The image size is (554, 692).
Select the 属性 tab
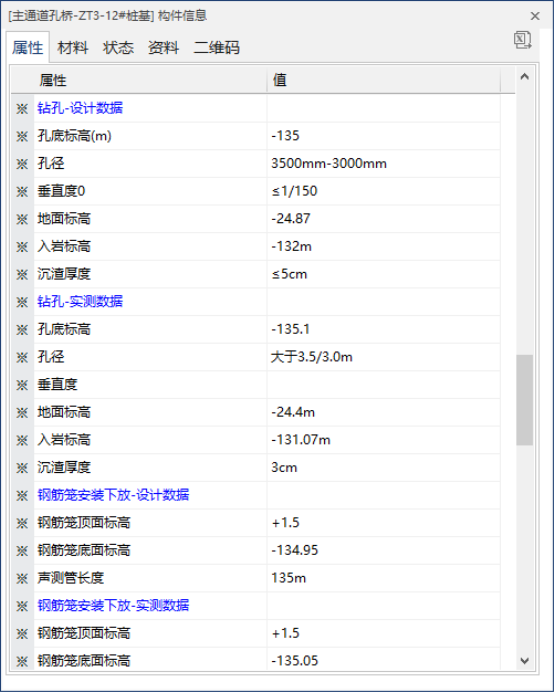pos(27,48)
